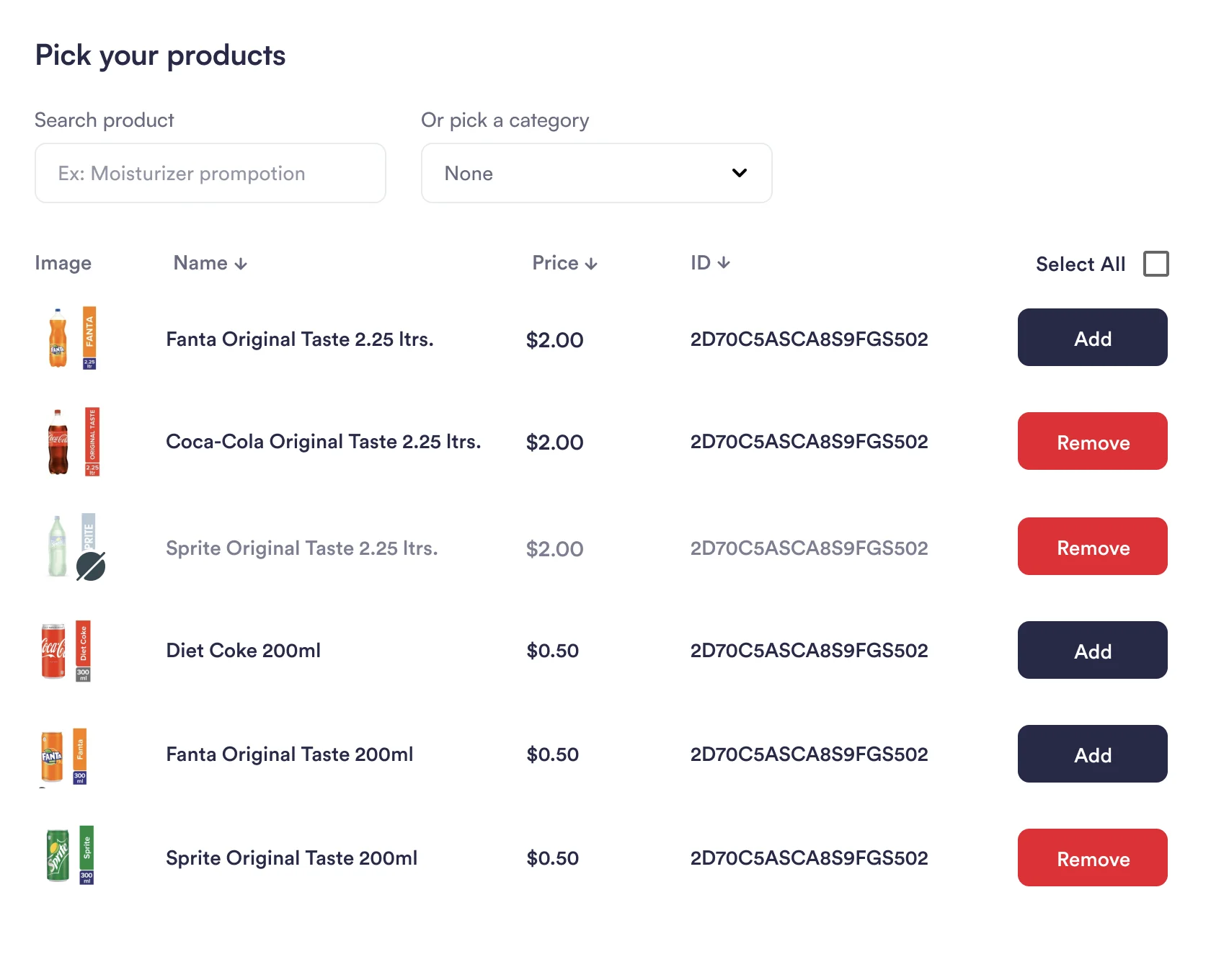Add Diet Coke 200ml product
This screenshot has width=1211, height=980.
coord(1092,650)
